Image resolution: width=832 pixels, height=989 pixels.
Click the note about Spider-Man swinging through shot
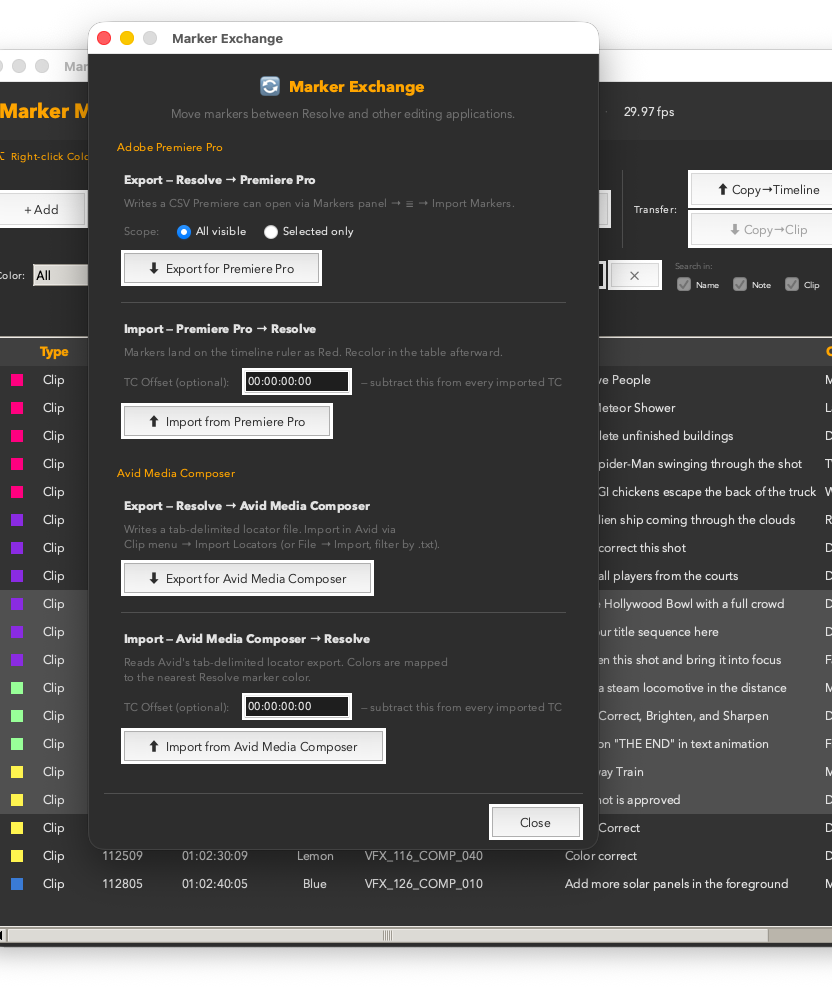click(700, 464)
